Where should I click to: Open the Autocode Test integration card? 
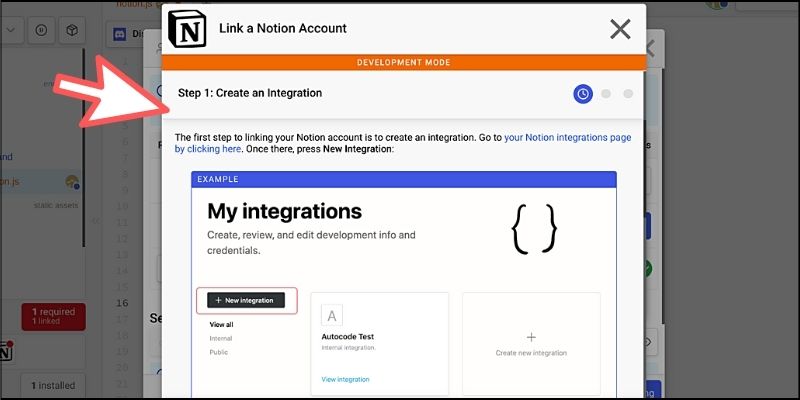click(x=380, y=344)
